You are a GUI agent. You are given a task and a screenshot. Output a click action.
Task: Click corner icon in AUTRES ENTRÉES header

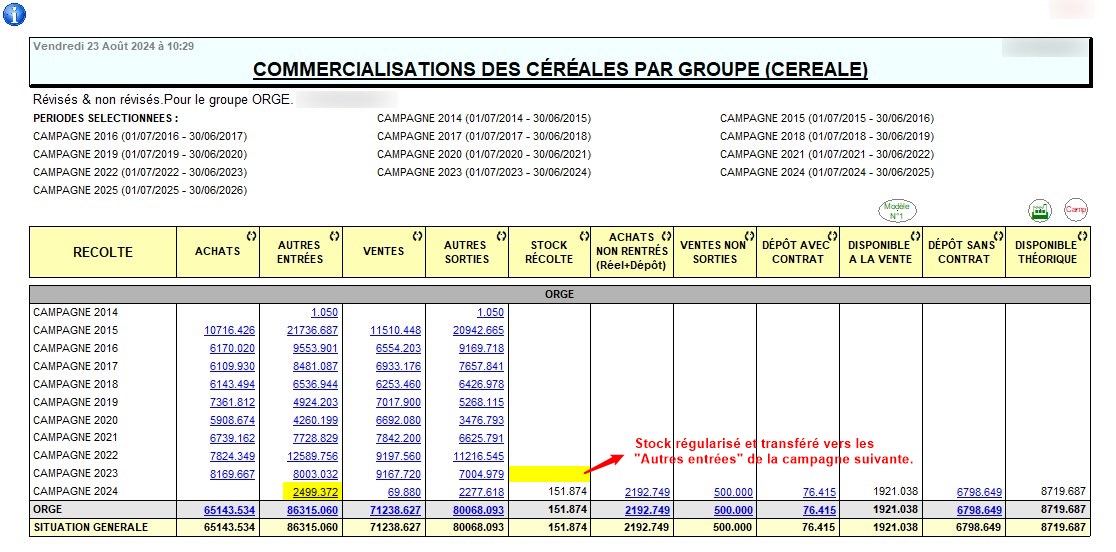tap(335, 236)
